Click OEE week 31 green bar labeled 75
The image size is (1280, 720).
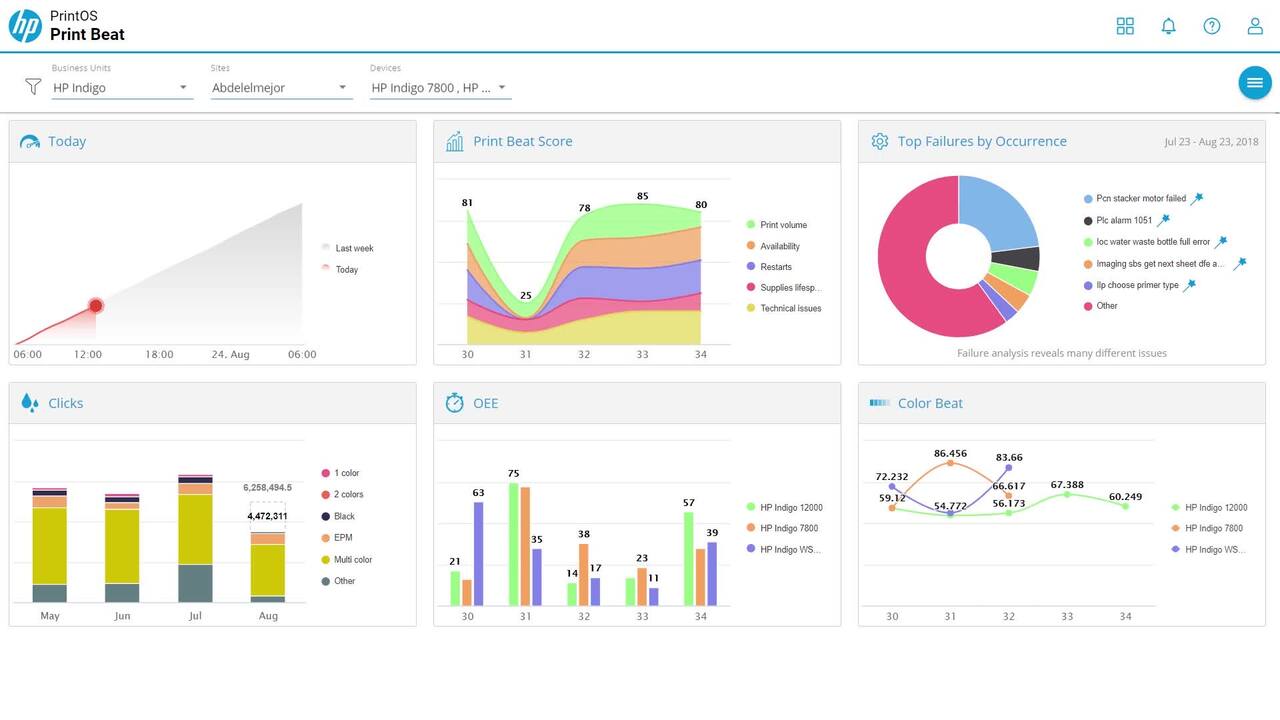(514, 544)
